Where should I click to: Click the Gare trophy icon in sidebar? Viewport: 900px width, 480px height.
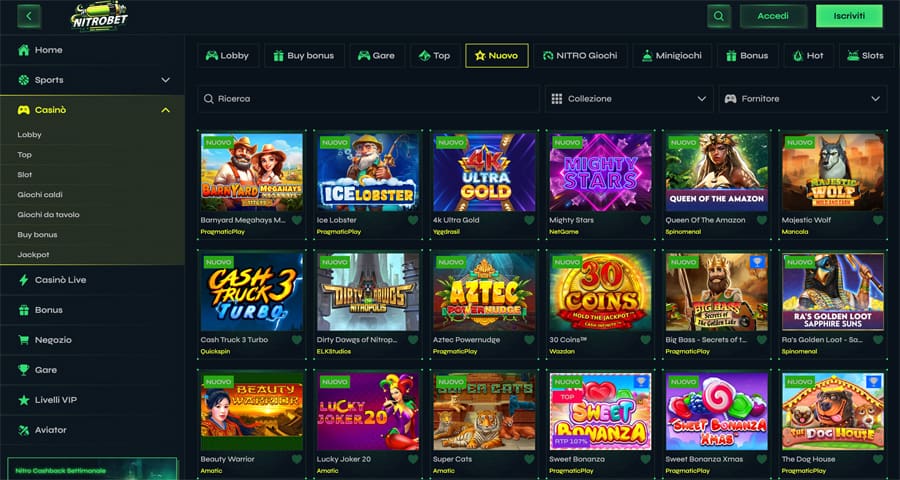pos(24,370)
